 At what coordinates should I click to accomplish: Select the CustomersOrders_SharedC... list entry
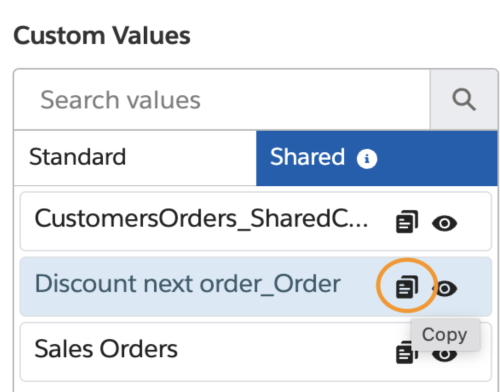(256, 221)
